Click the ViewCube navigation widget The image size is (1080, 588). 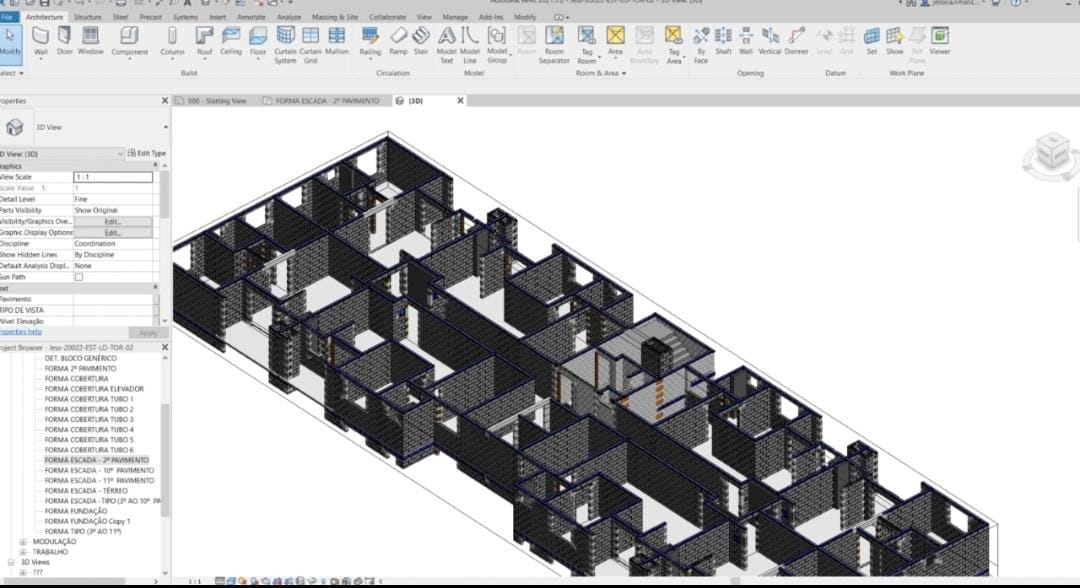[x=1051, y=153]
